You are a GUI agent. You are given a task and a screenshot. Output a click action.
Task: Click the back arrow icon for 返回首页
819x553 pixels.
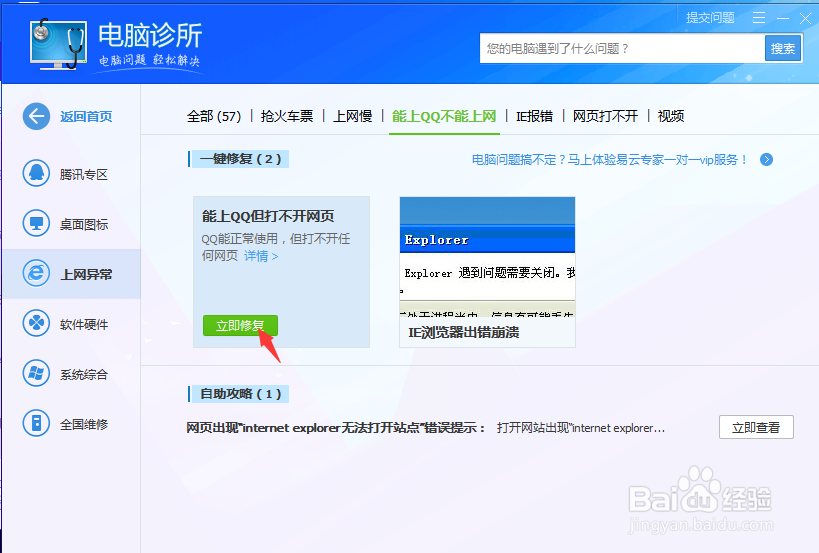(x=36, y=116)
